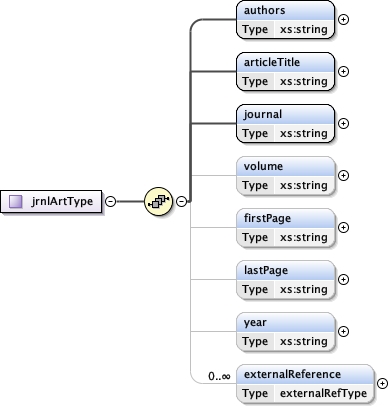This screenshot has width=390, height=408.
Task: Select the optional volume element
Action: (285, 176)
